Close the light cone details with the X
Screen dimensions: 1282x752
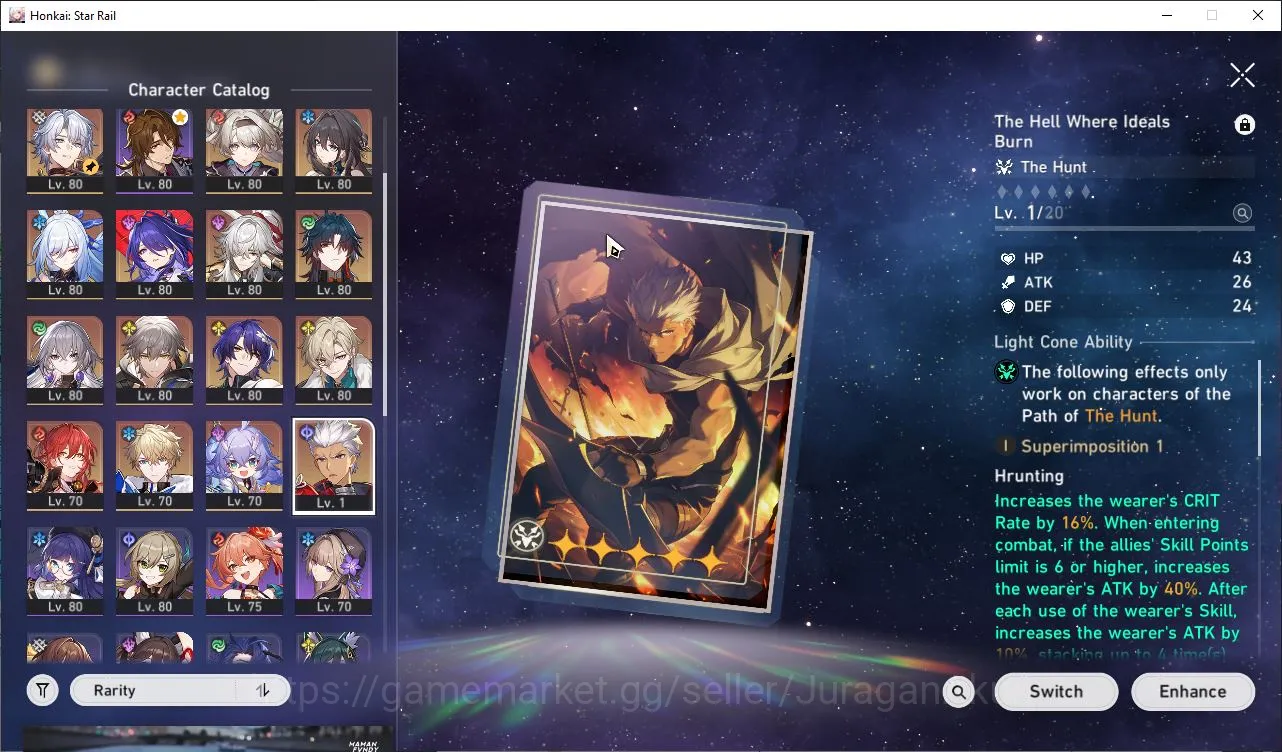pos(1242,74)
